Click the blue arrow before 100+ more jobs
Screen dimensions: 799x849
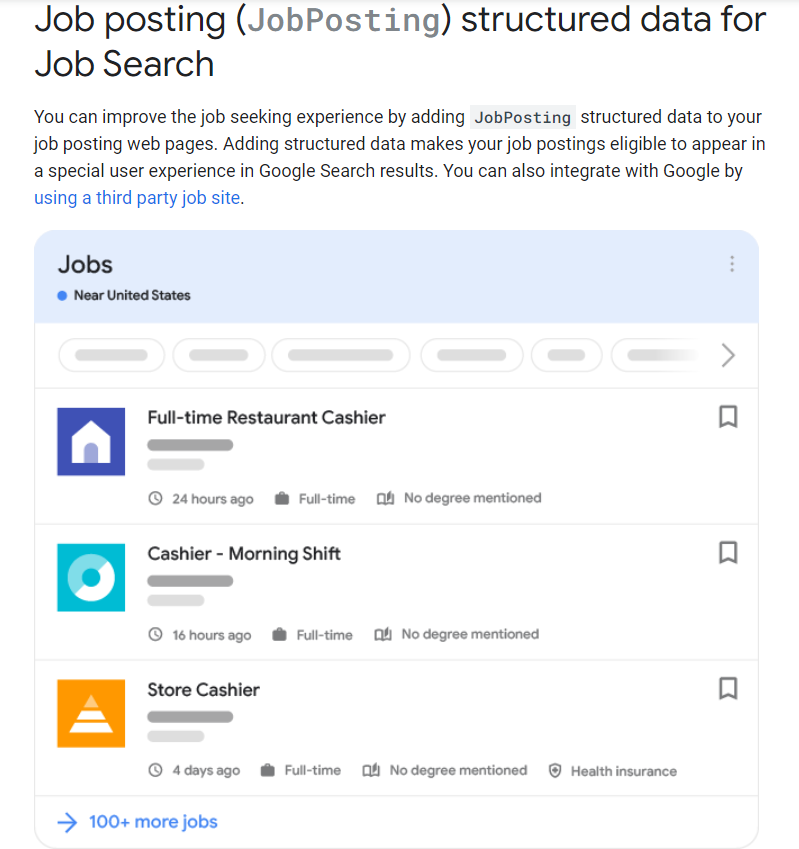click(x=67, y=822)
